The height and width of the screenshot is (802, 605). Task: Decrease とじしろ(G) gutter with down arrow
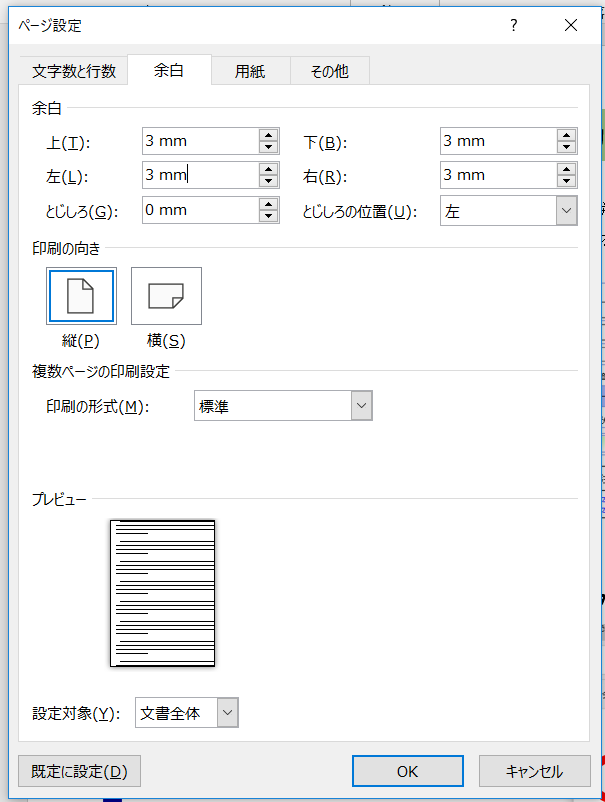[268, 216]
